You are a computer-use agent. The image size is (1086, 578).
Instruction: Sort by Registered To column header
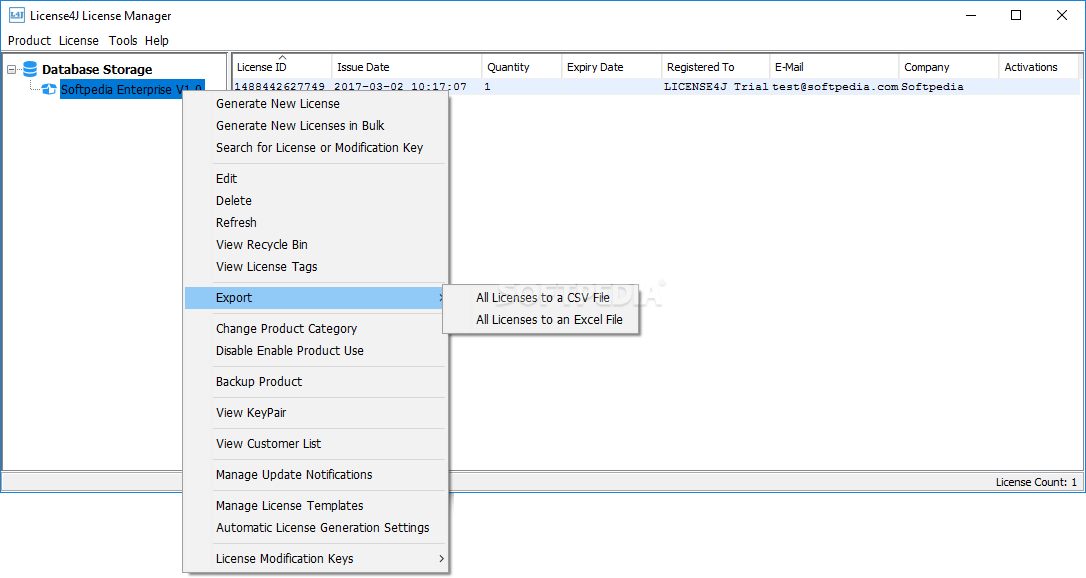pyautogui.click(x=715, y=66)
